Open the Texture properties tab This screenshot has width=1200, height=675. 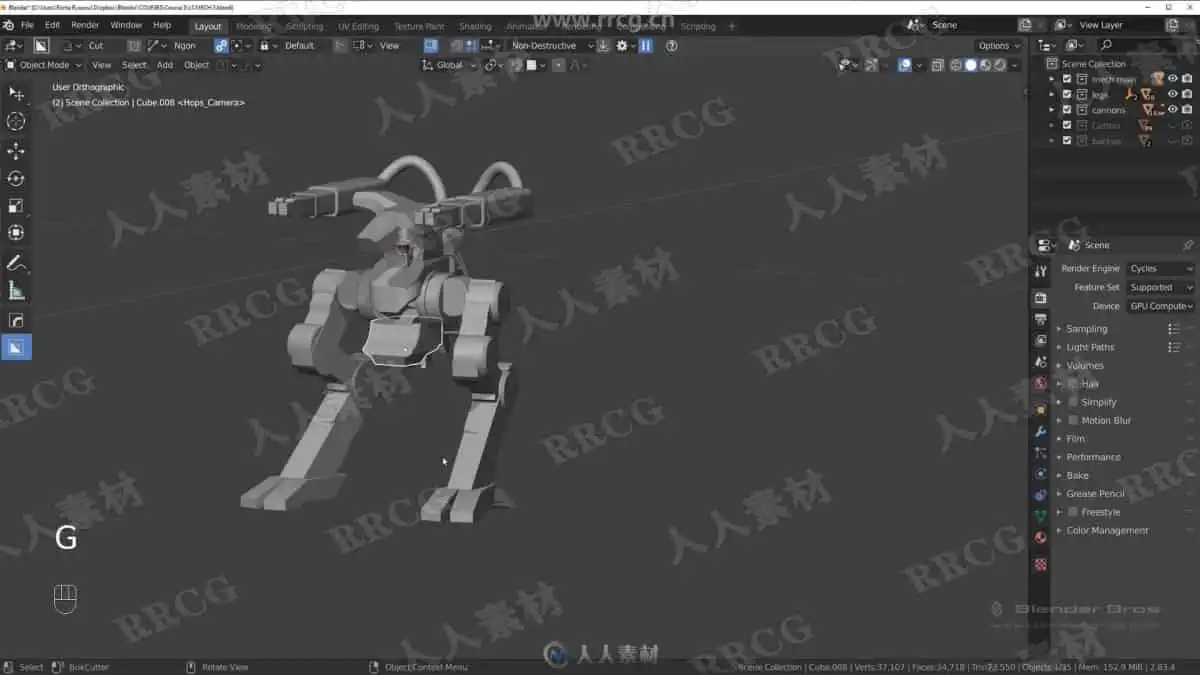click(1041, 564)
